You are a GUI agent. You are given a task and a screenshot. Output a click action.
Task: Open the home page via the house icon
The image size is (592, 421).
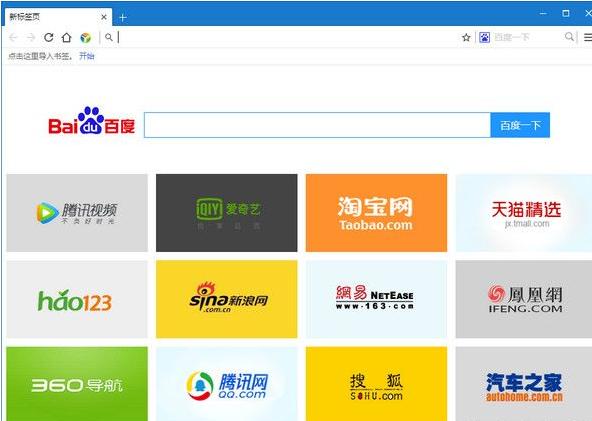(66, 37)
